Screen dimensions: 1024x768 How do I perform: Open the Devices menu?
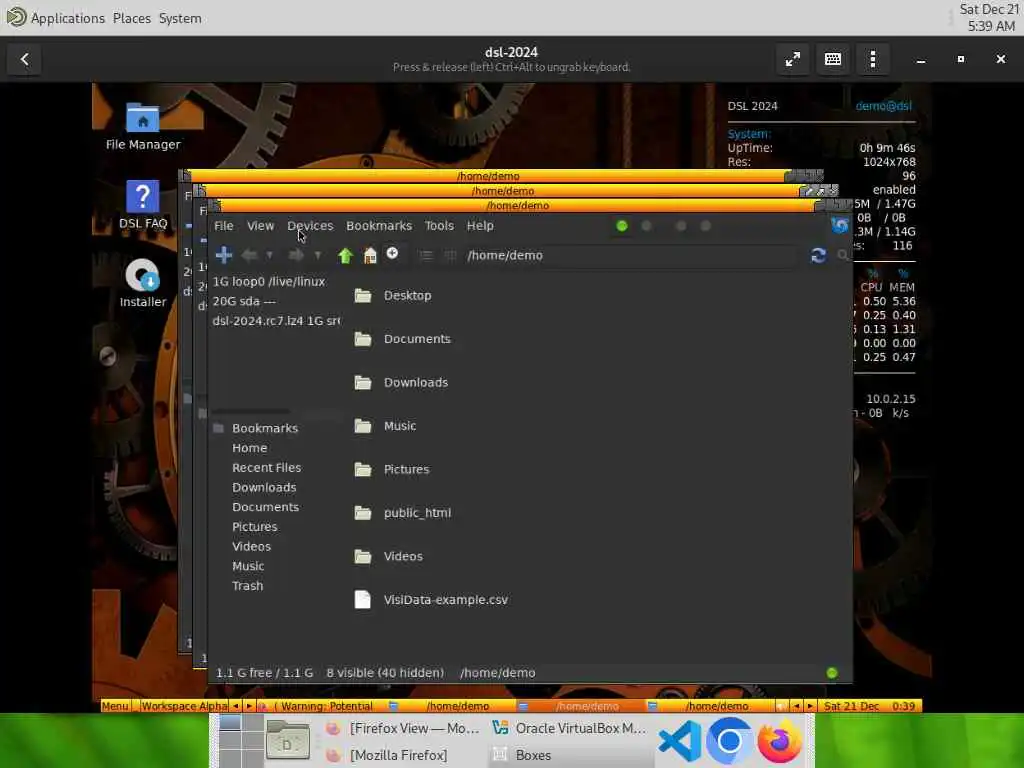pos(310,225)
